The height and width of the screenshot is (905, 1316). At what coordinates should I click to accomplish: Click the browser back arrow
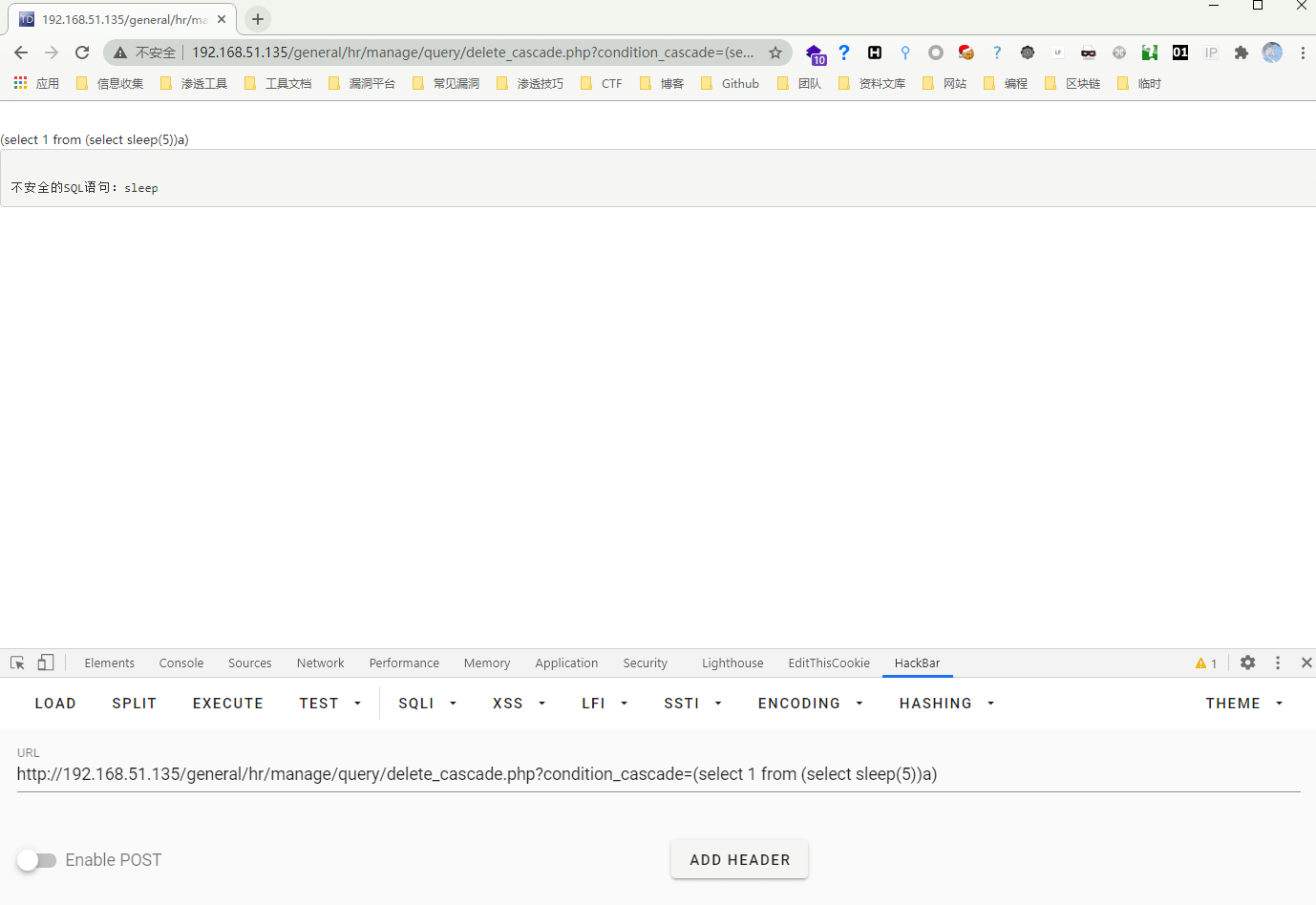tap(21, 53)
